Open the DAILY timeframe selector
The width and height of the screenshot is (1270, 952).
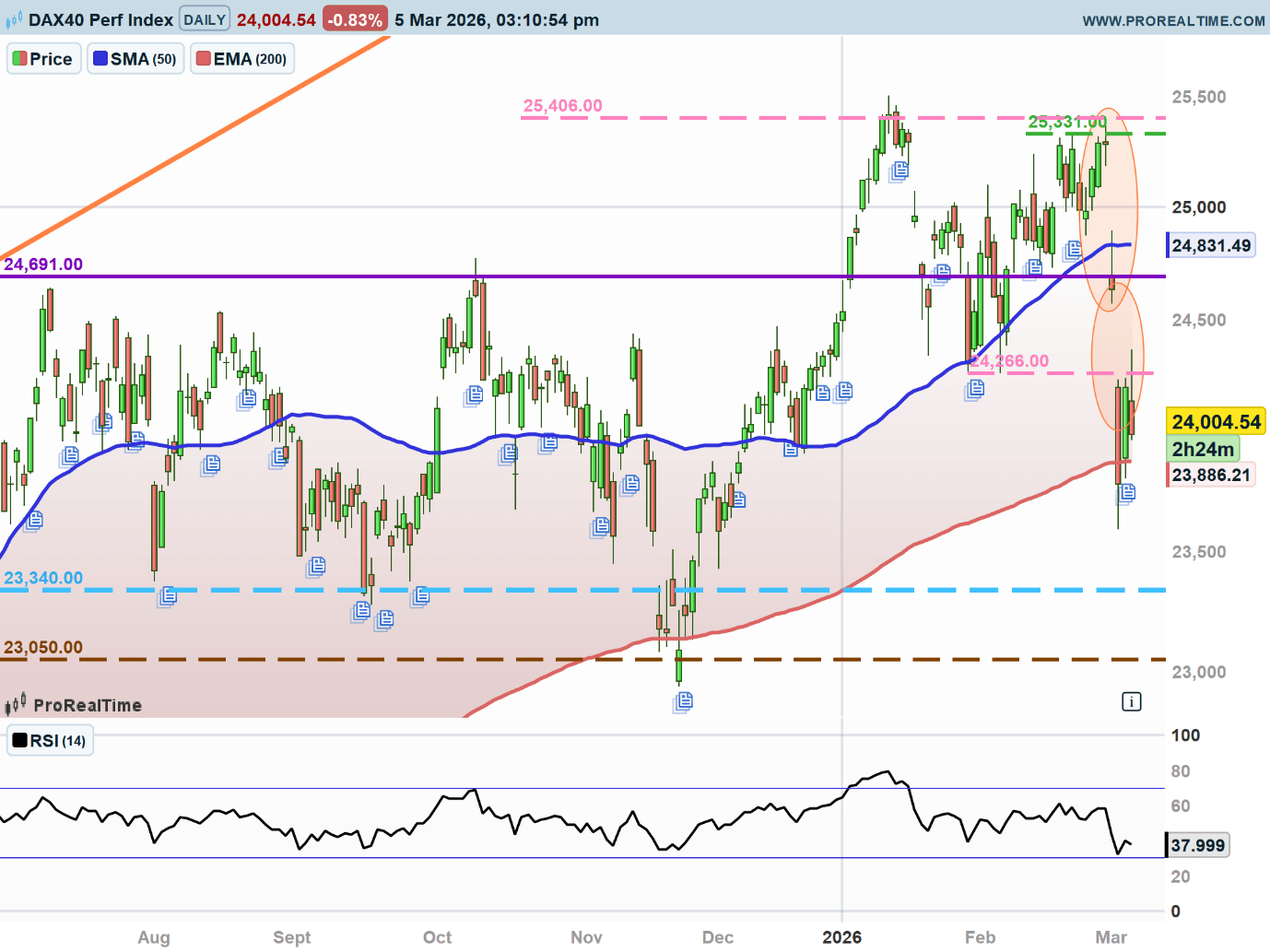(205, 19)
